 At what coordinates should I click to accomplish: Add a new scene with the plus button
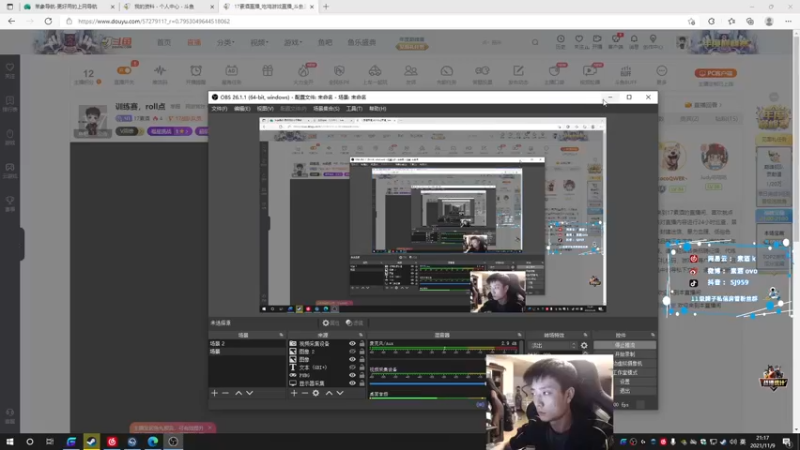click(214, 393)
